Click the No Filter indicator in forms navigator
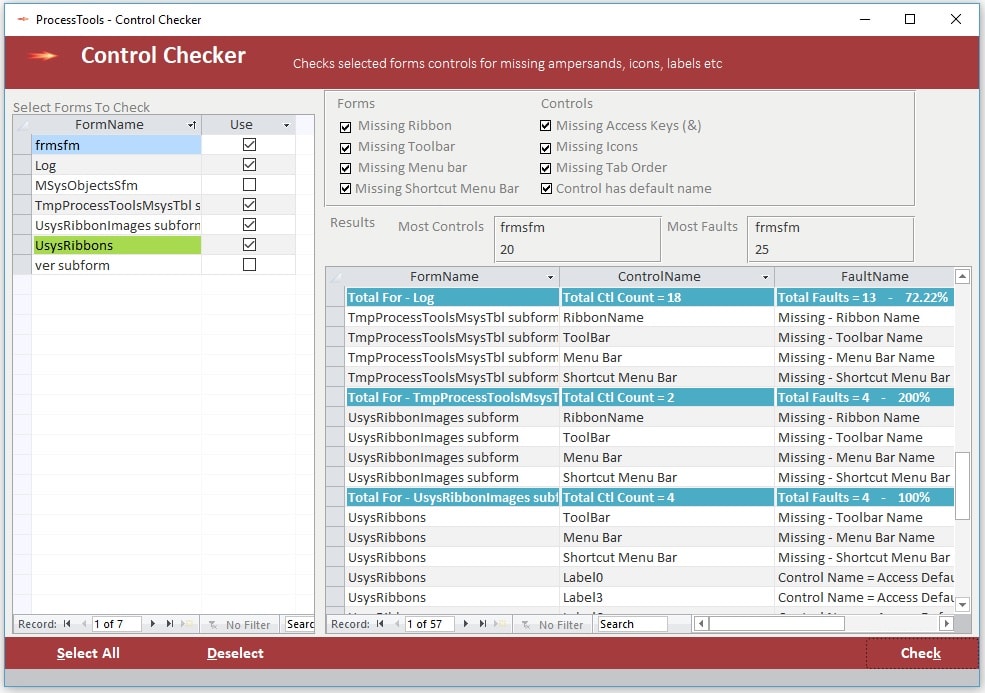This screenshot has height=693, width=985. 240,625
